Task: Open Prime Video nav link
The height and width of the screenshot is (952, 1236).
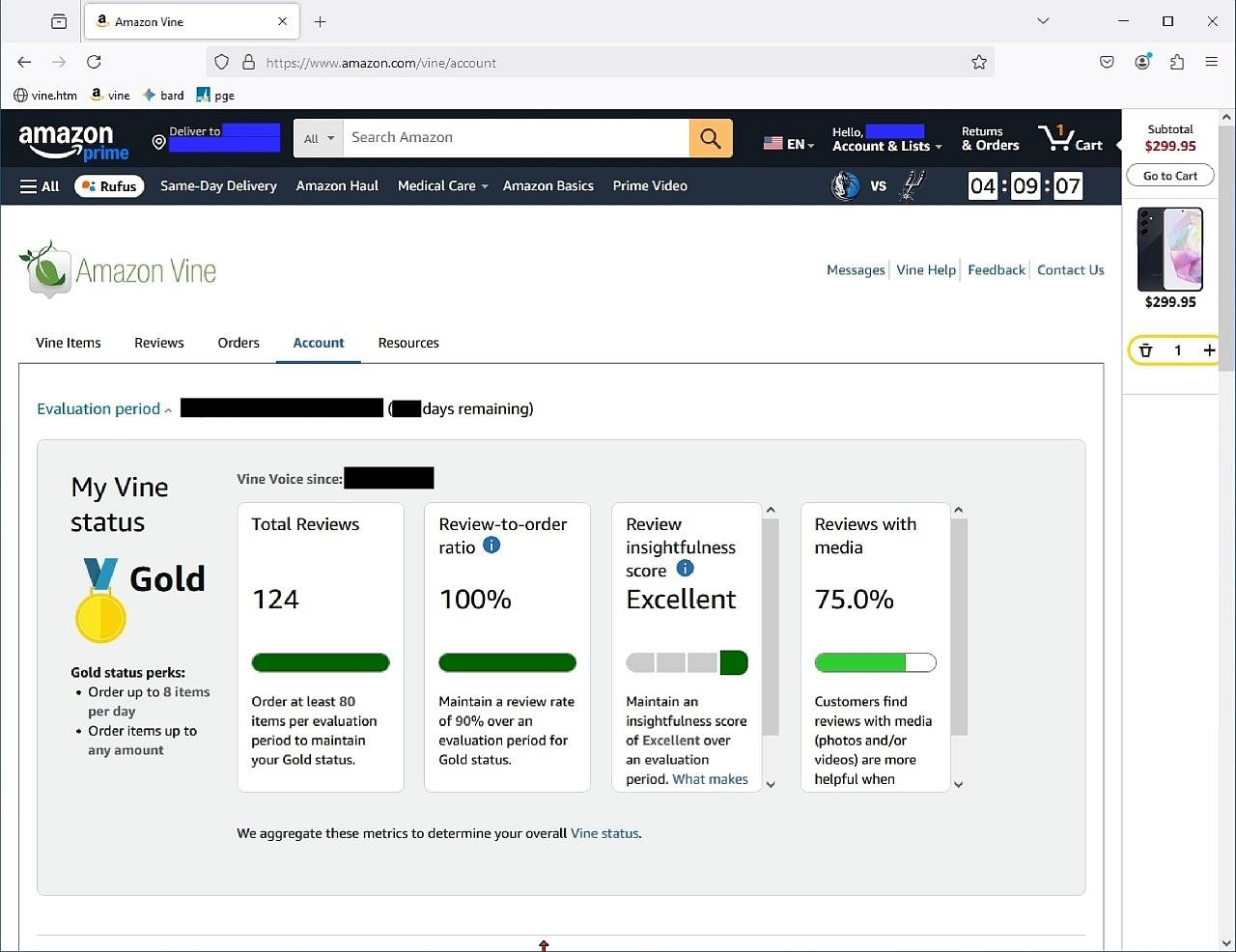Action: pyautogui.click(x=650, y=185)
